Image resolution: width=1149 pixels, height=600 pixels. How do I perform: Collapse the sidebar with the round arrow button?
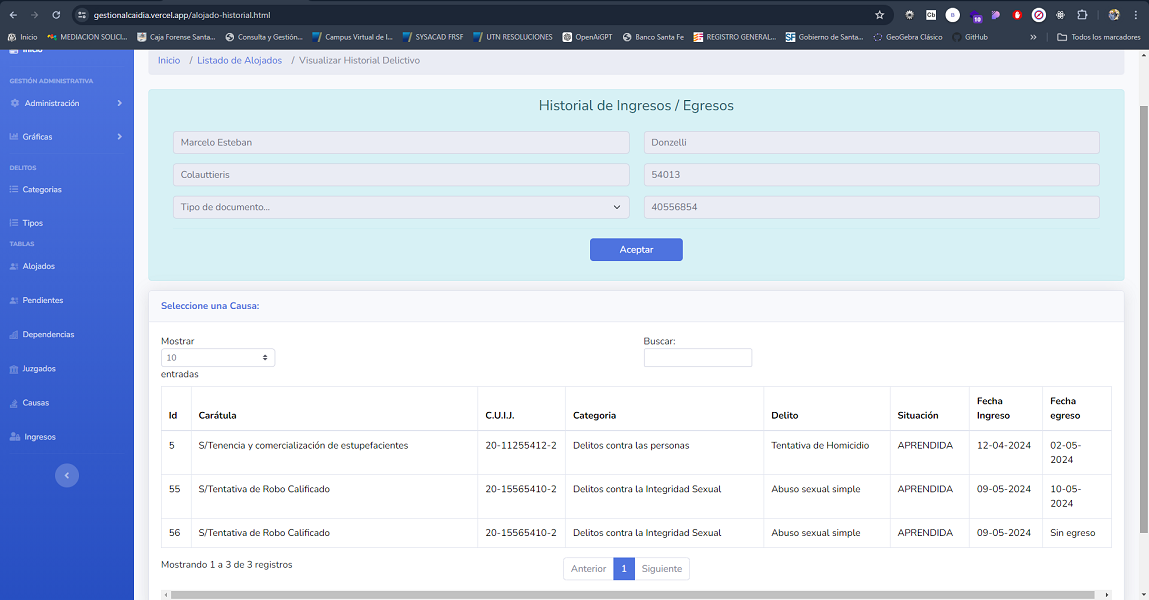pyautogui.click(x=67, y=476)
